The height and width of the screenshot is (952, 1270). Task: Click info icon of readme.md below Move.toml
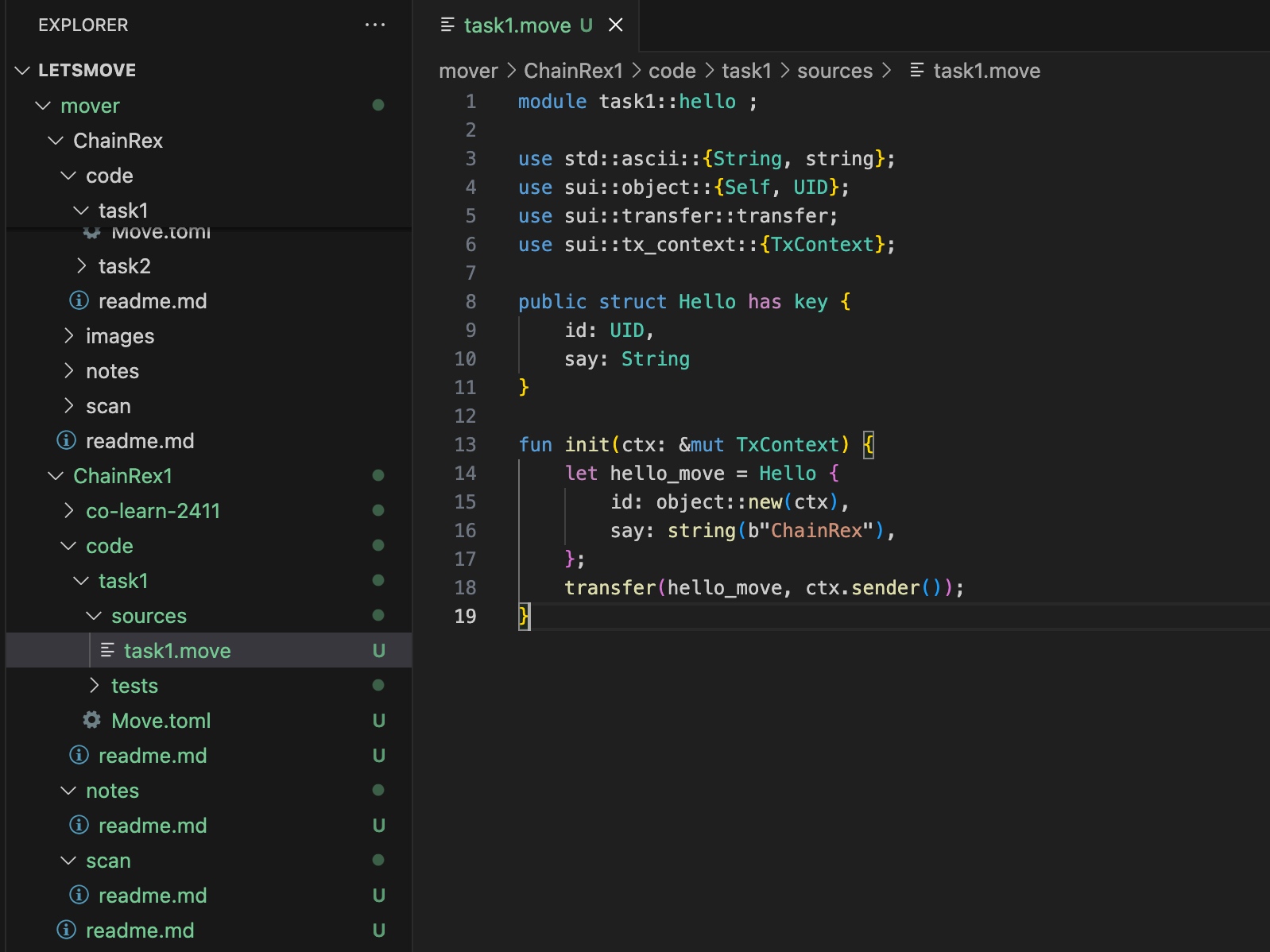(x=79, y=755)
